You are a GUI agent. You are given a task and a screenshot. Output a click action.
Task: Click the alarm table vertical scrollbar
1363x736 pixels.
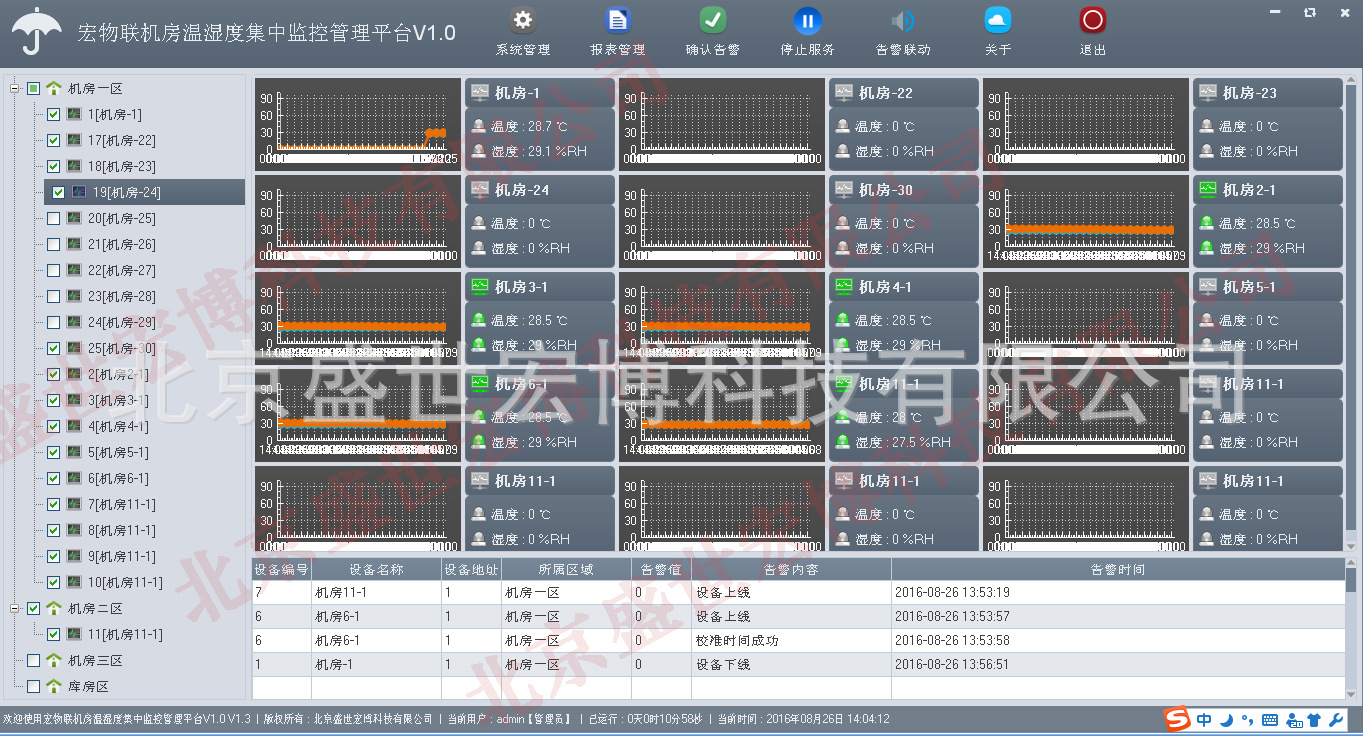1351,629
